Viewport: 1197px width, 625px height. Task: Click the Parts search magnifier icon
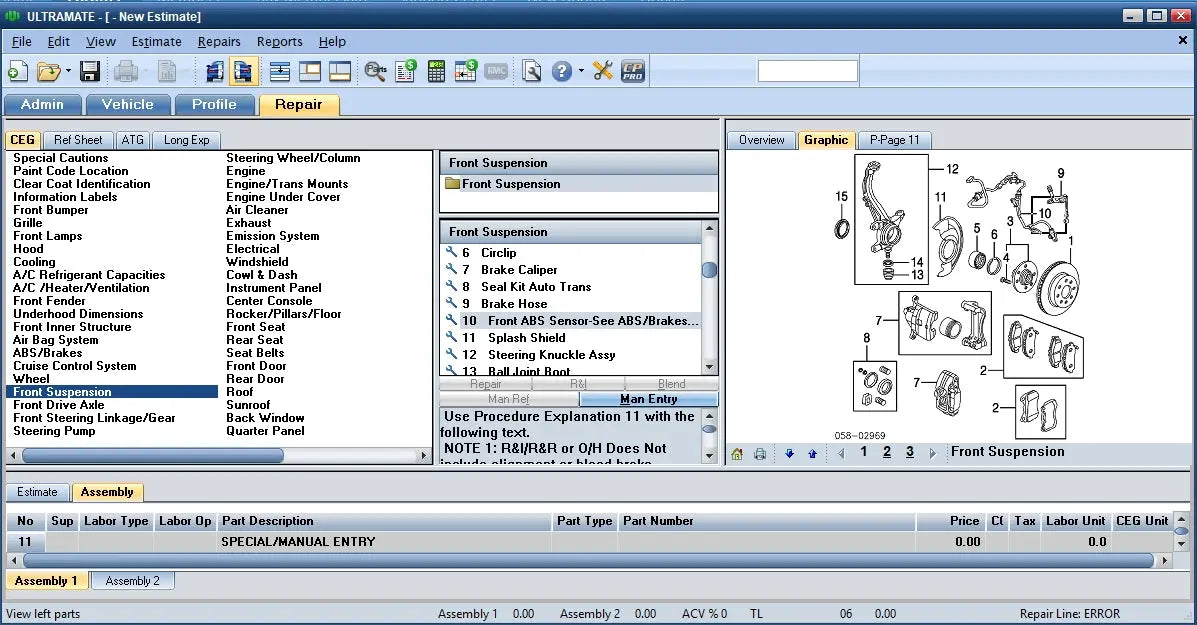375,71
